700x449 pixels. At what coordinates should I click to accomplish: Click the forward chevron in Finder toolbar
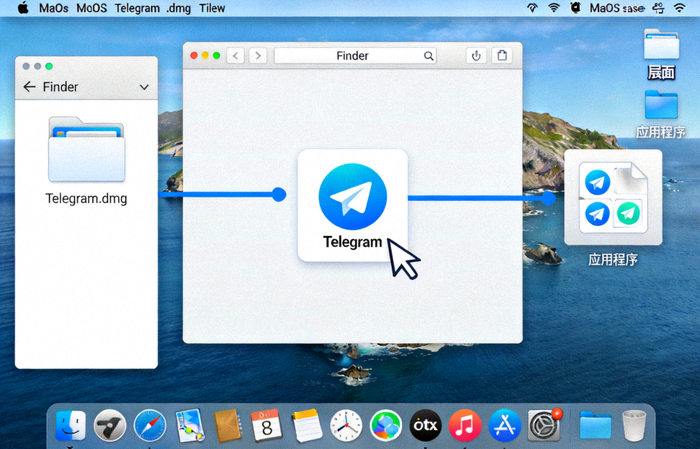coord(258,56)
